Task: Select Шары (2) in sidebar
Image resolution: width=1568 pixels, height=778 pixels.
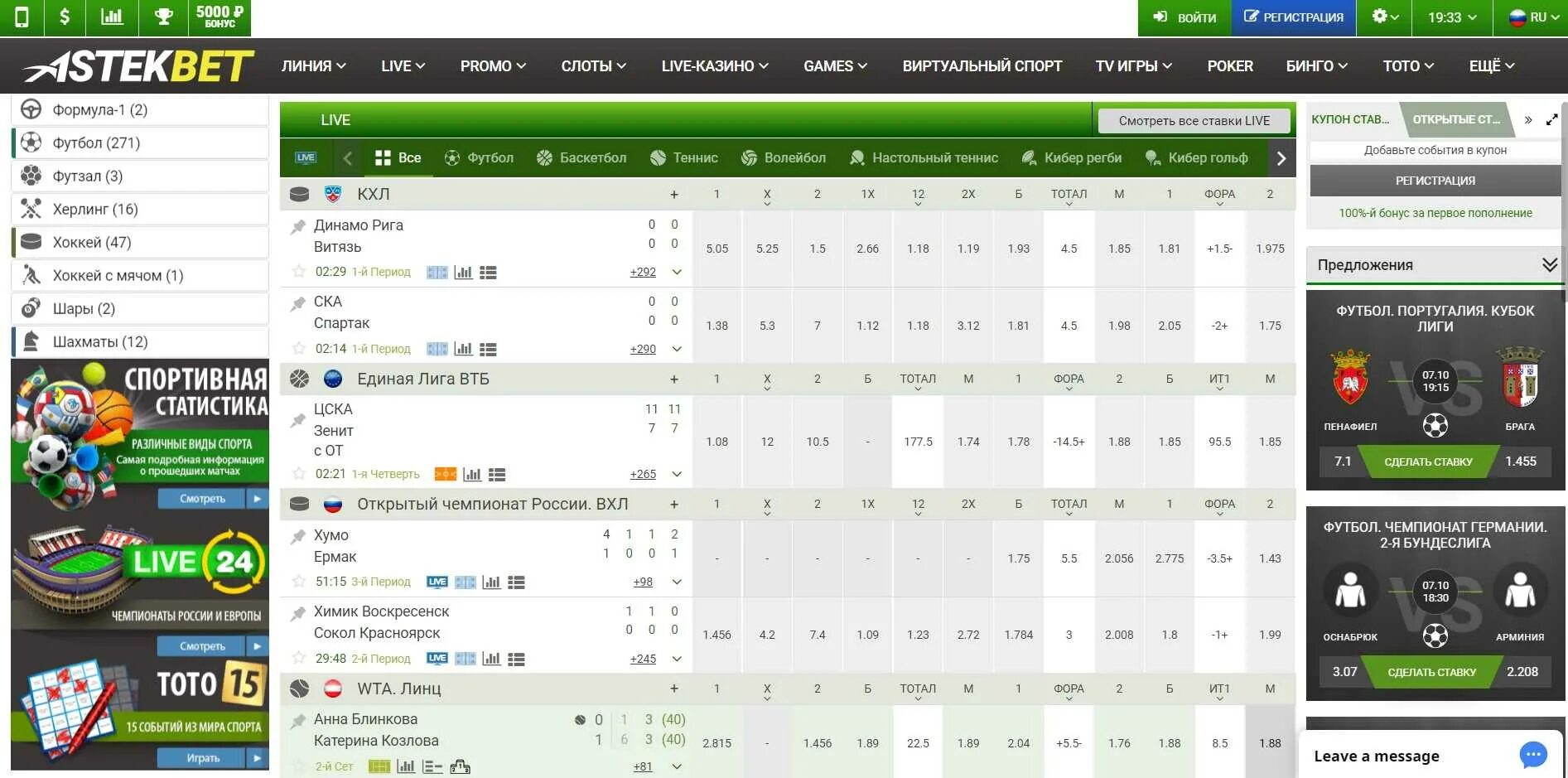Action: tap(140, 308)
